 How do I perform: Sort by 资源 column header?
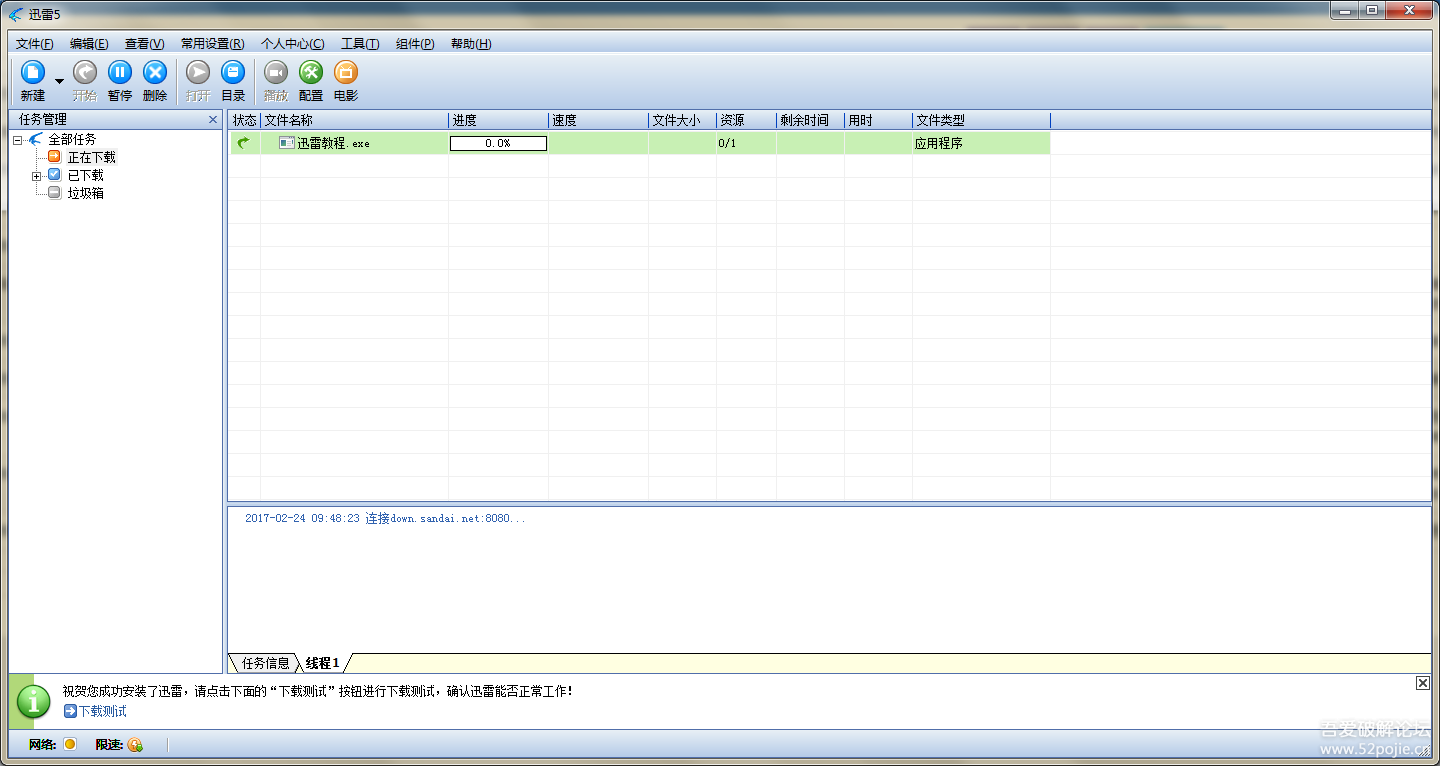746,120
